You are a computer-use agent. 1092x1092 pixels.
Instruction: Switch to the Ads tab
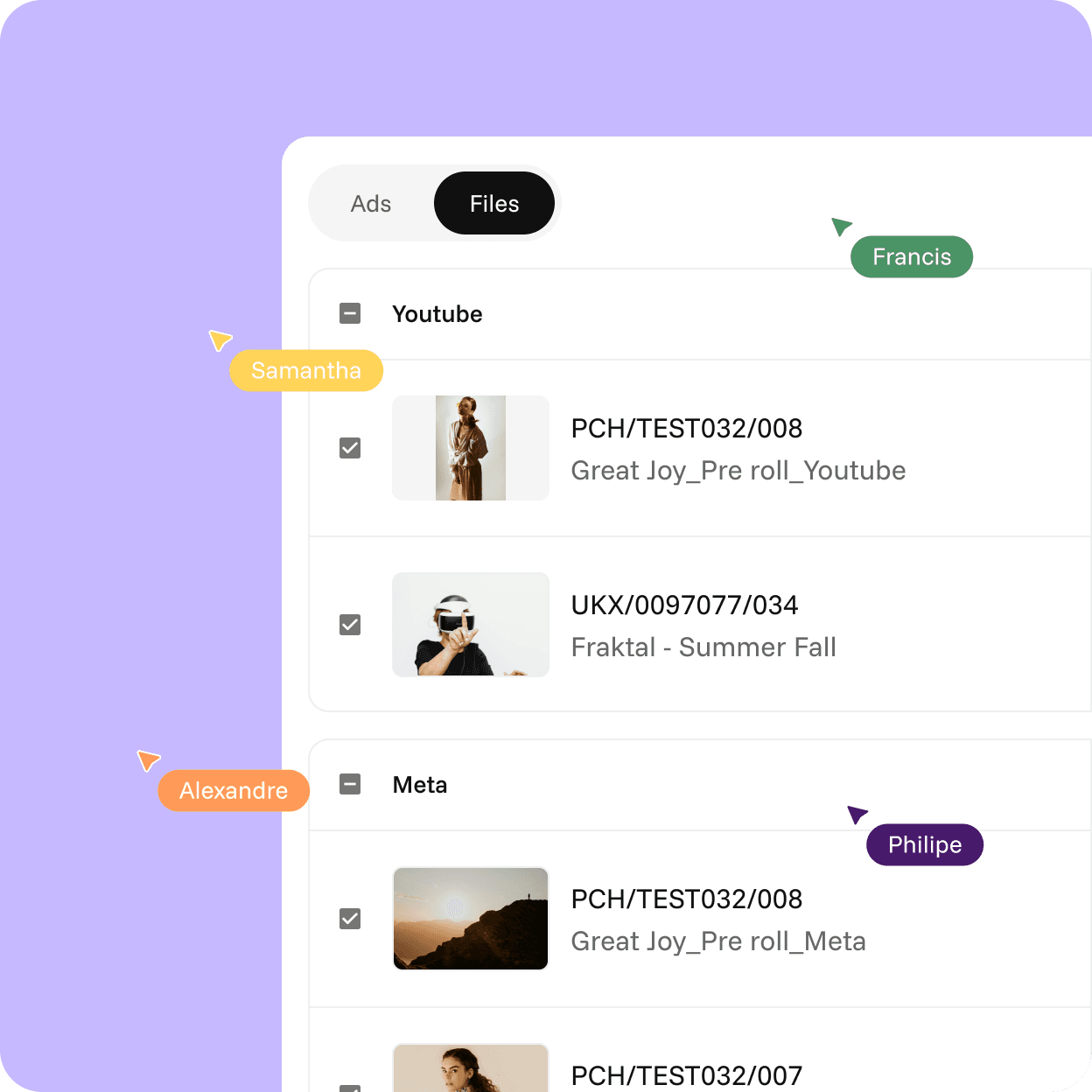click(x=371, y=203)
